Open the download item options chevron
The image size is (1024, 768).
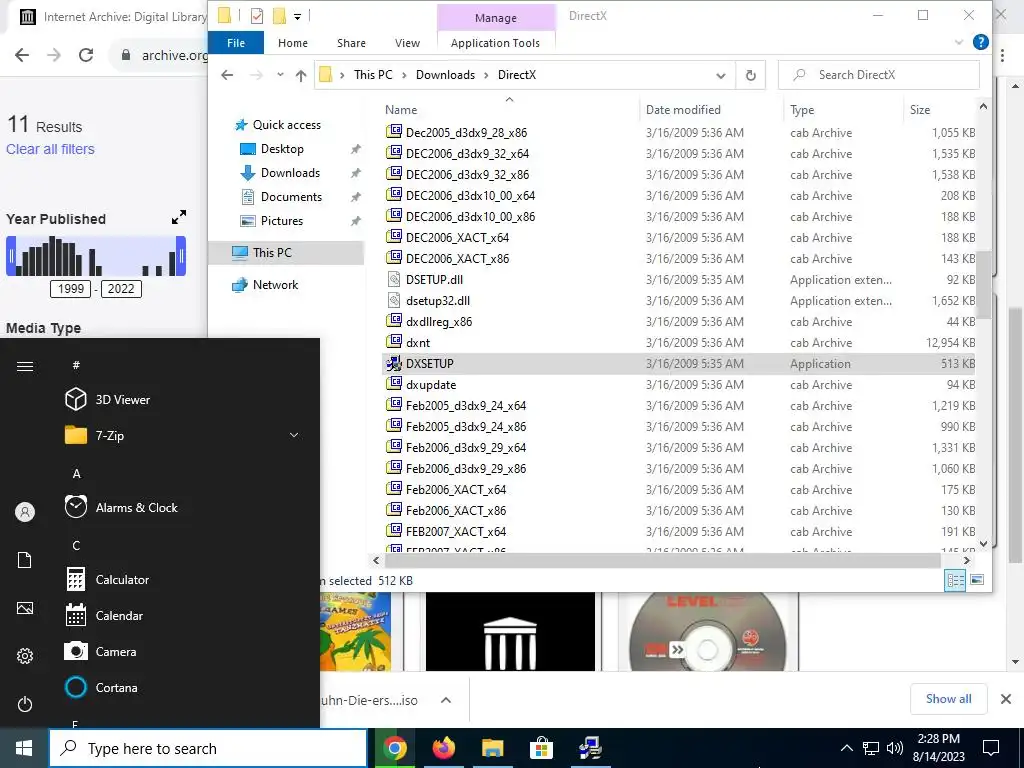(445, 700)
